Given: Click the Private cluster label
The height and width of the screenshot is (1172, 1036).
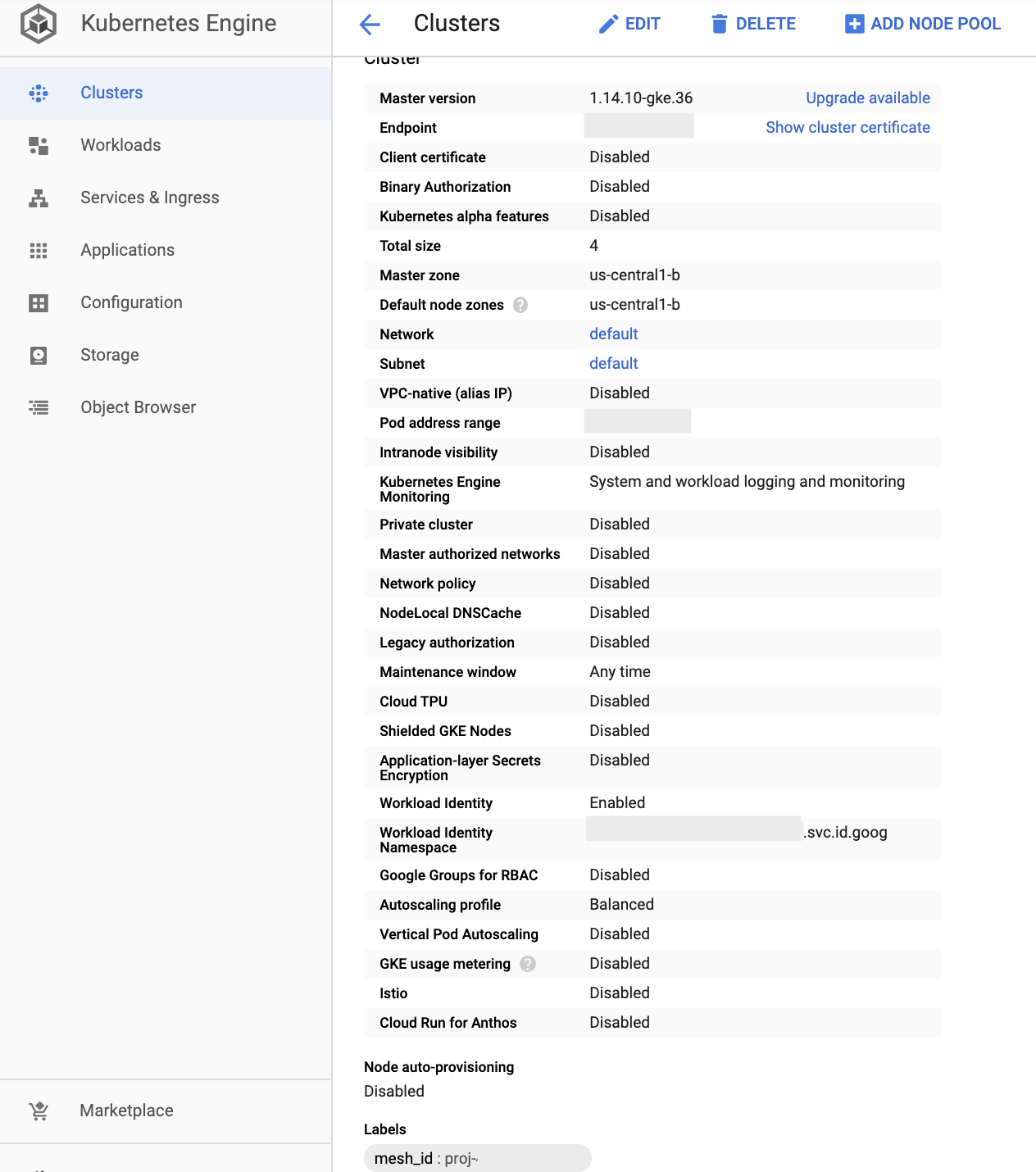Looking at the screenshot, I should (x=426, y=525).
